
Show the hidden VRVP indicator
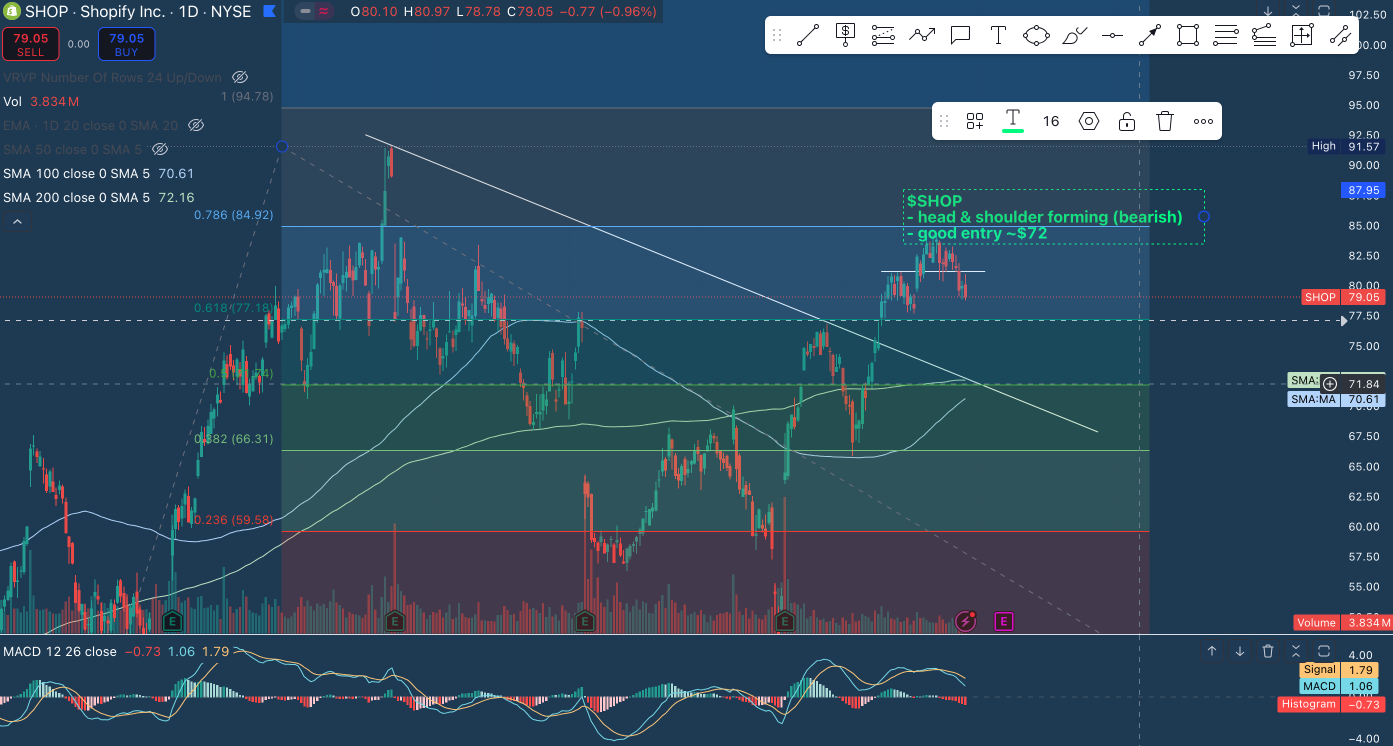(x=240, y=77)
